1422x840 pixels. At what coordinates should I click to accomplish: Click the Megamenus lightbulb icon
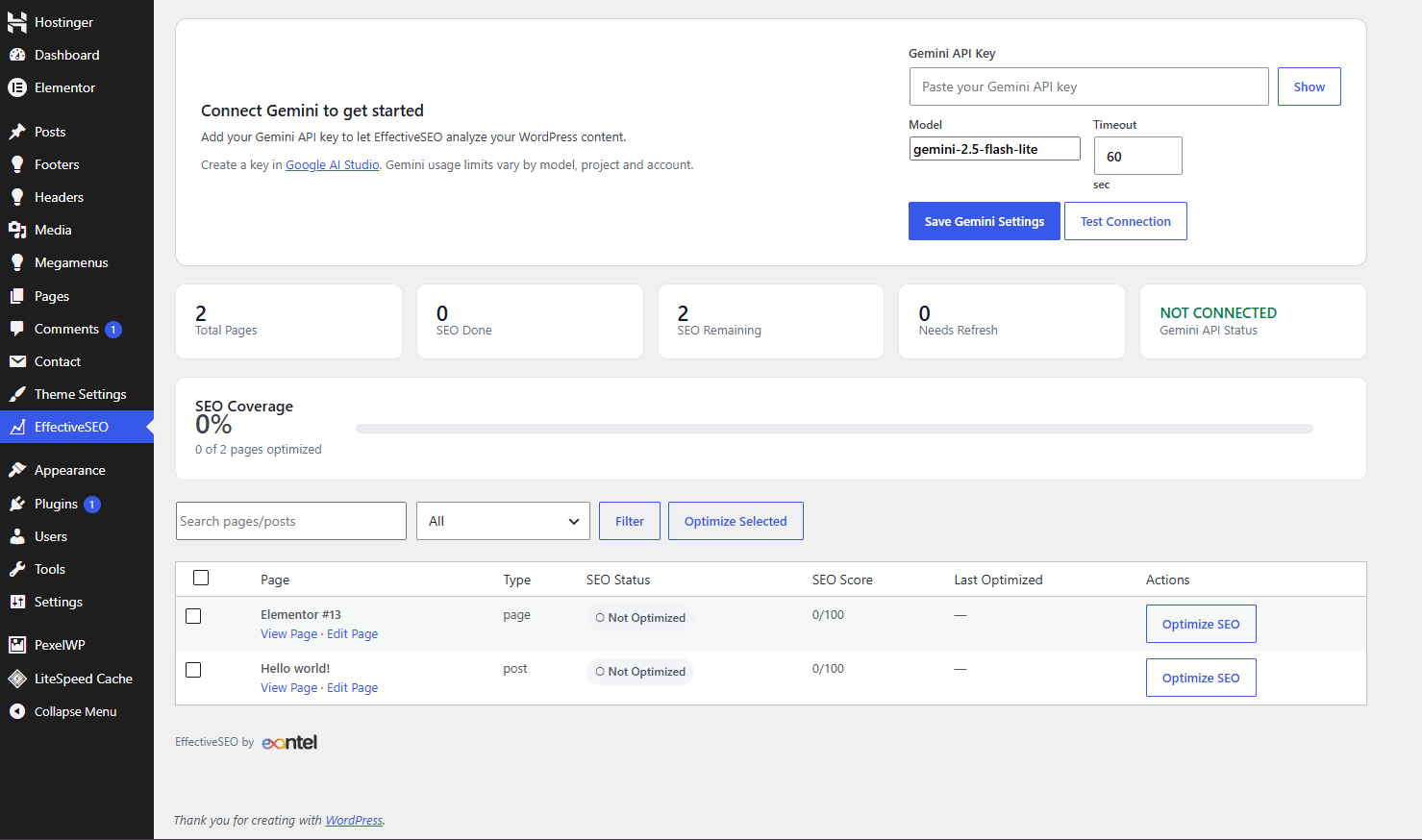17,262
